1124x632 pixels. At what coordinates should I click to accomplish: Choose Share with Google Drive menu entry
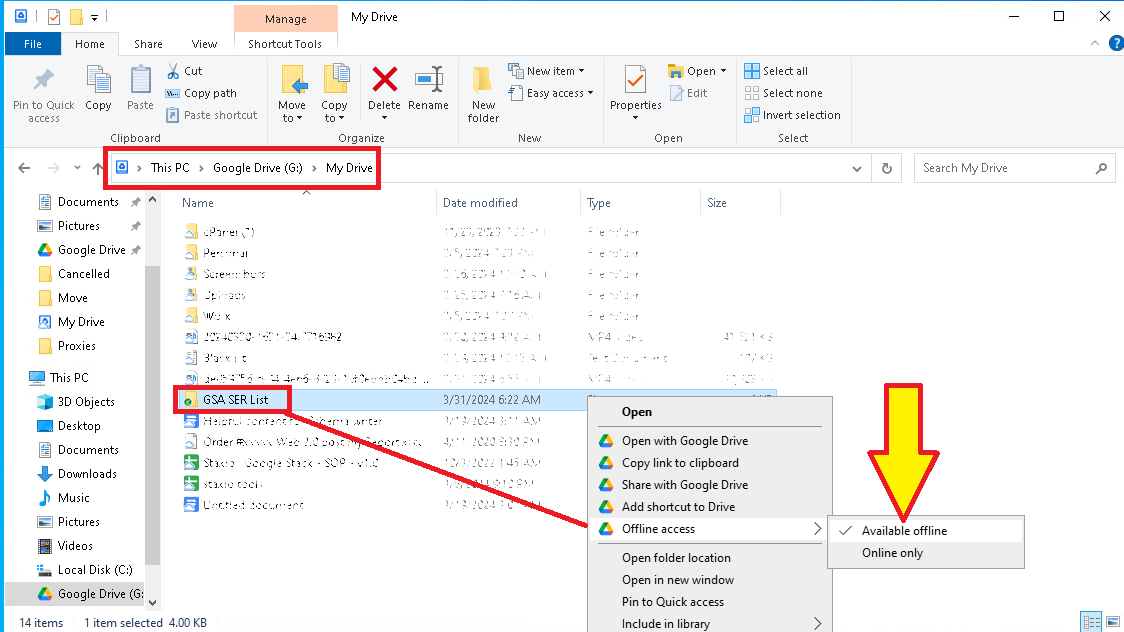(x=684, y=485)
